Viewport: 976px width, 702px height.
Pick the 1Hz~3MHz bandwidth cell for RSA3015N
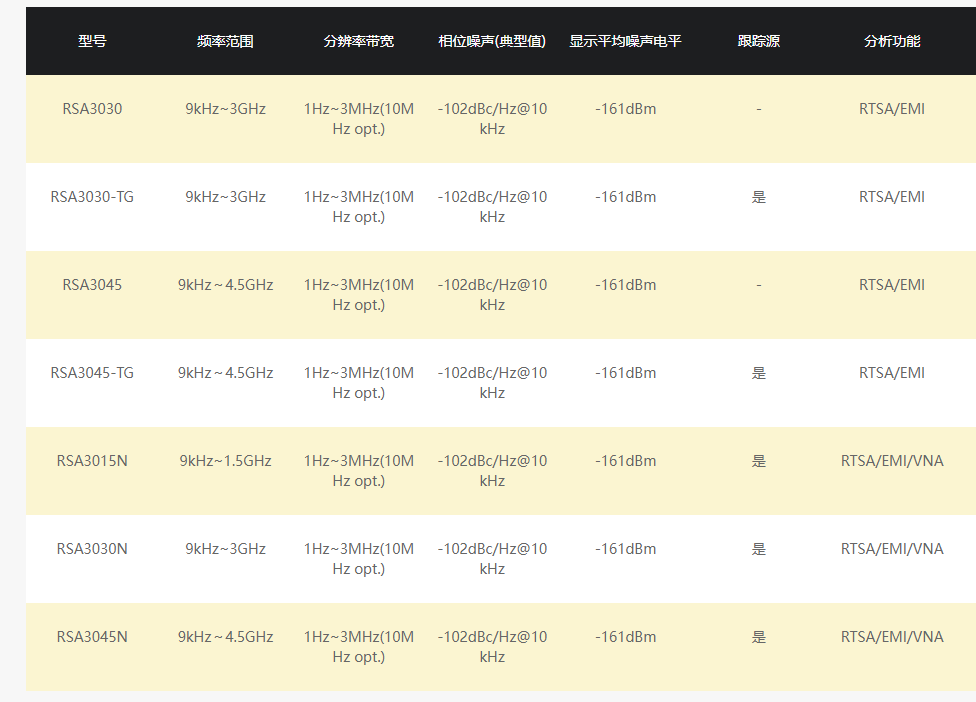pyautogui.click(x=359, y=471)
